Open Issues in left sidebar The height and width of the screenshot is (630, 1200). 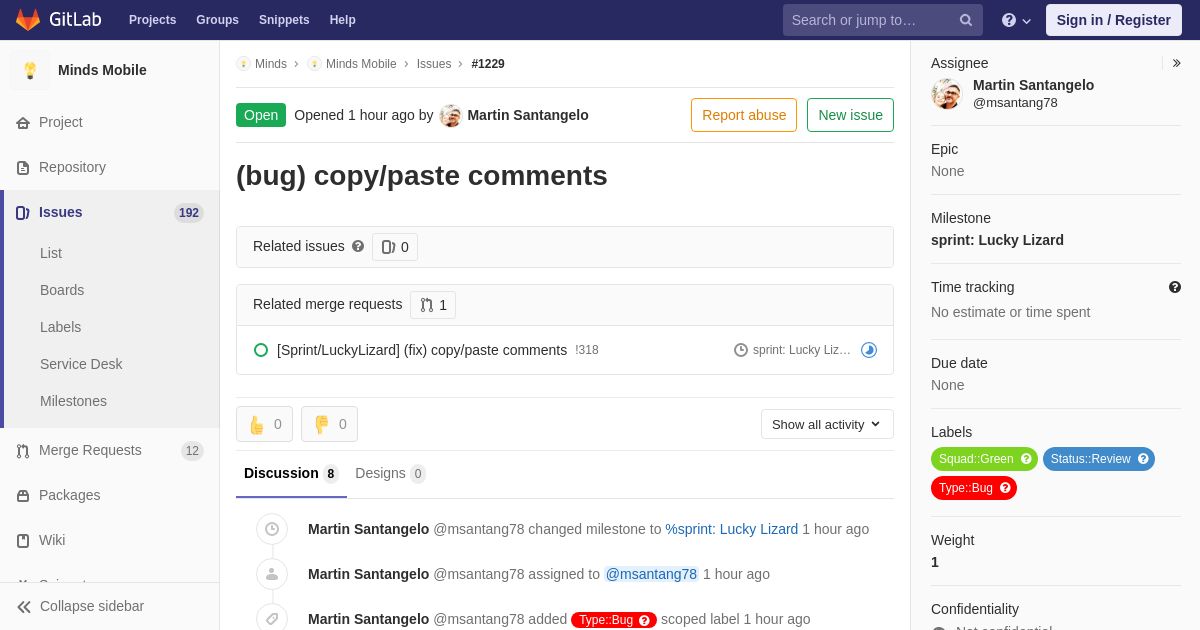(110, 212)
